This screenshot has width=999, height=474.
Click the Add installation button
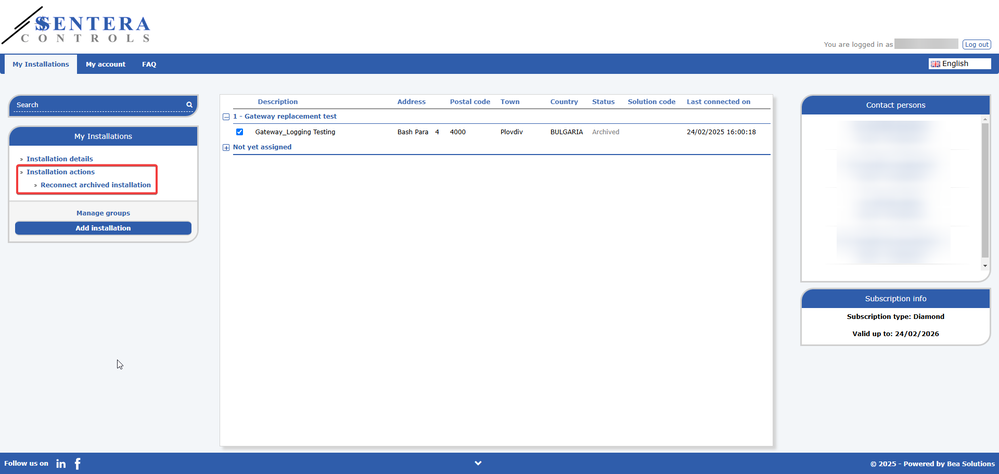pos(103,228)
